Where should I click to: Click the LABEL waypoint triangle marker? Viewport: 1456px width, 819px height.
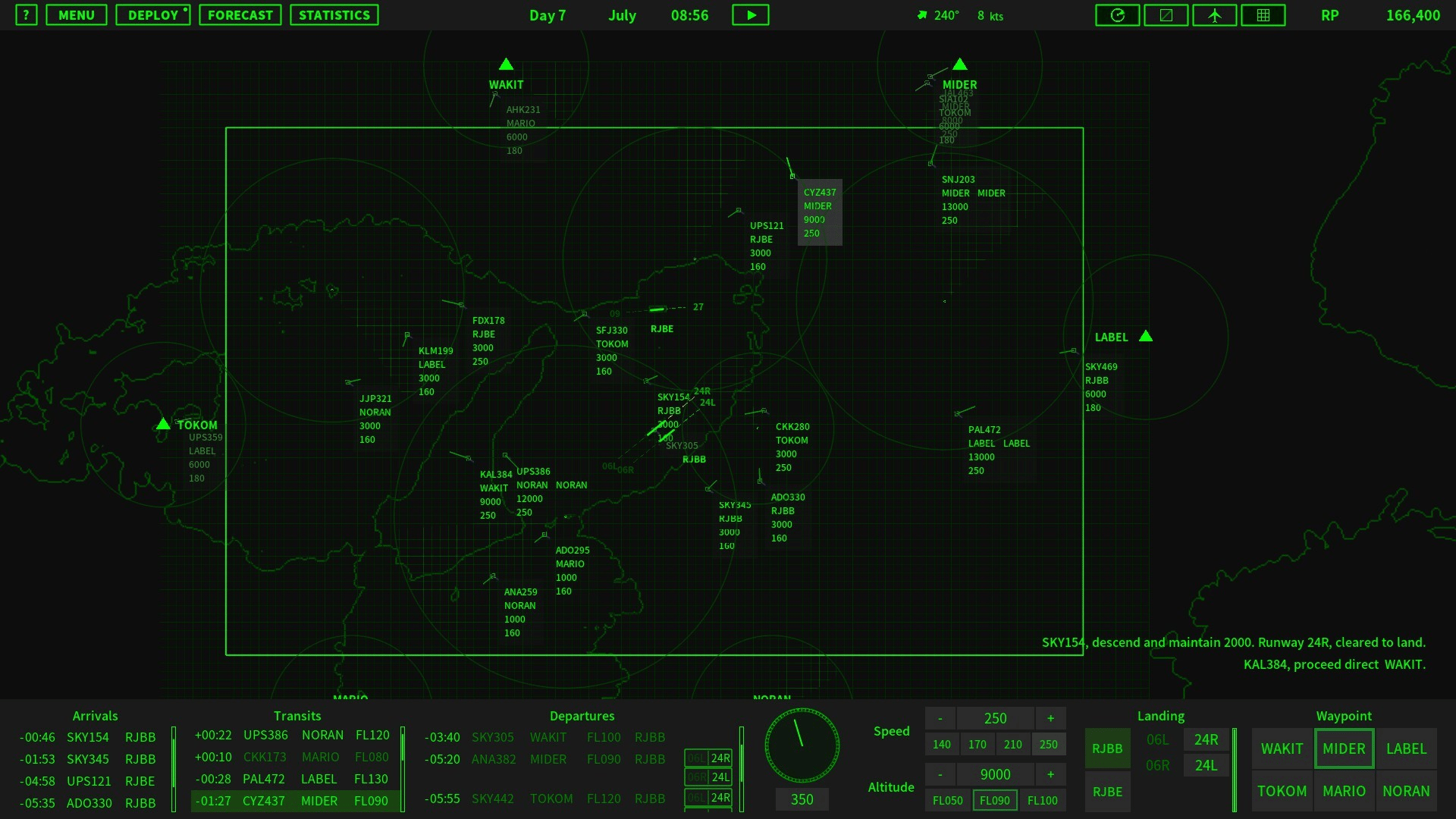click(x=1146, y=336)
